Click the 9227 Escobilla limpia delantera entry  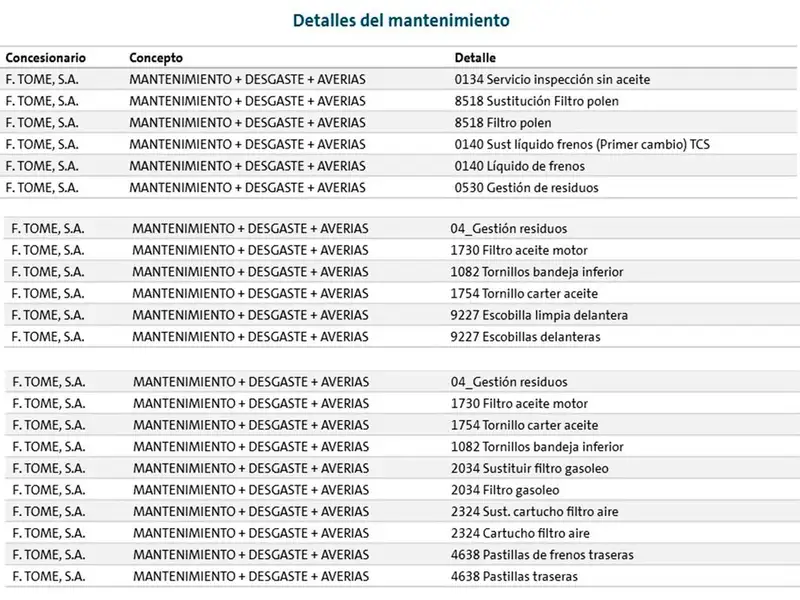[539, 315]
